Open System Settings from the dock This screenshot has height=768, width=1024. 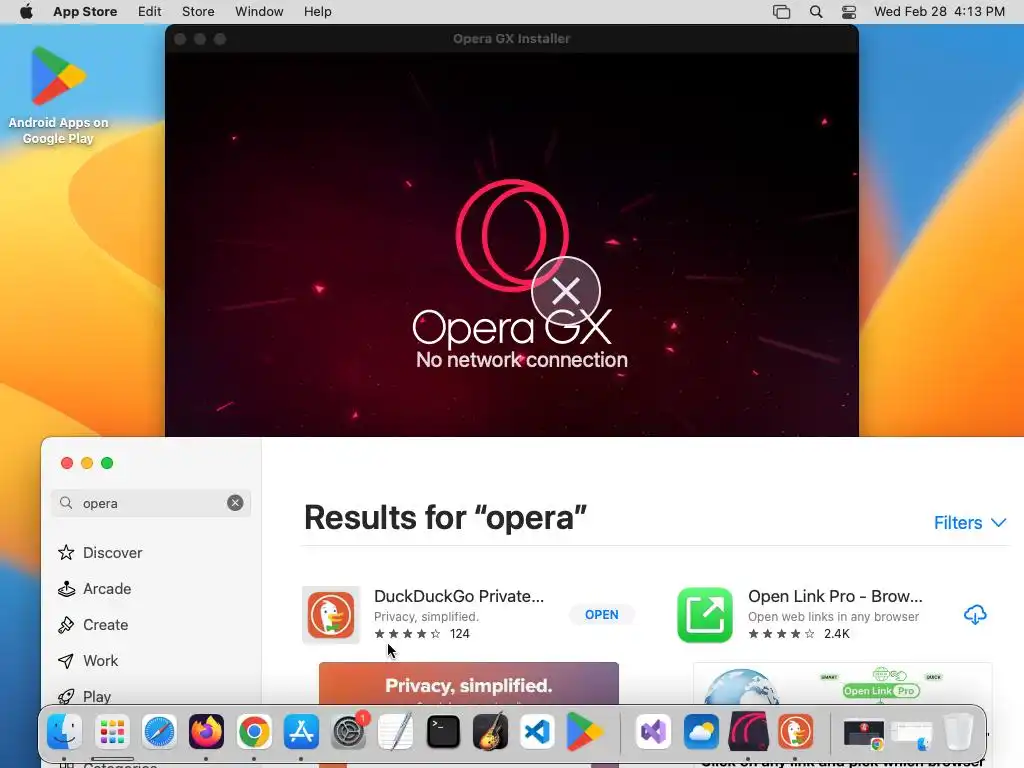[349, 732]
